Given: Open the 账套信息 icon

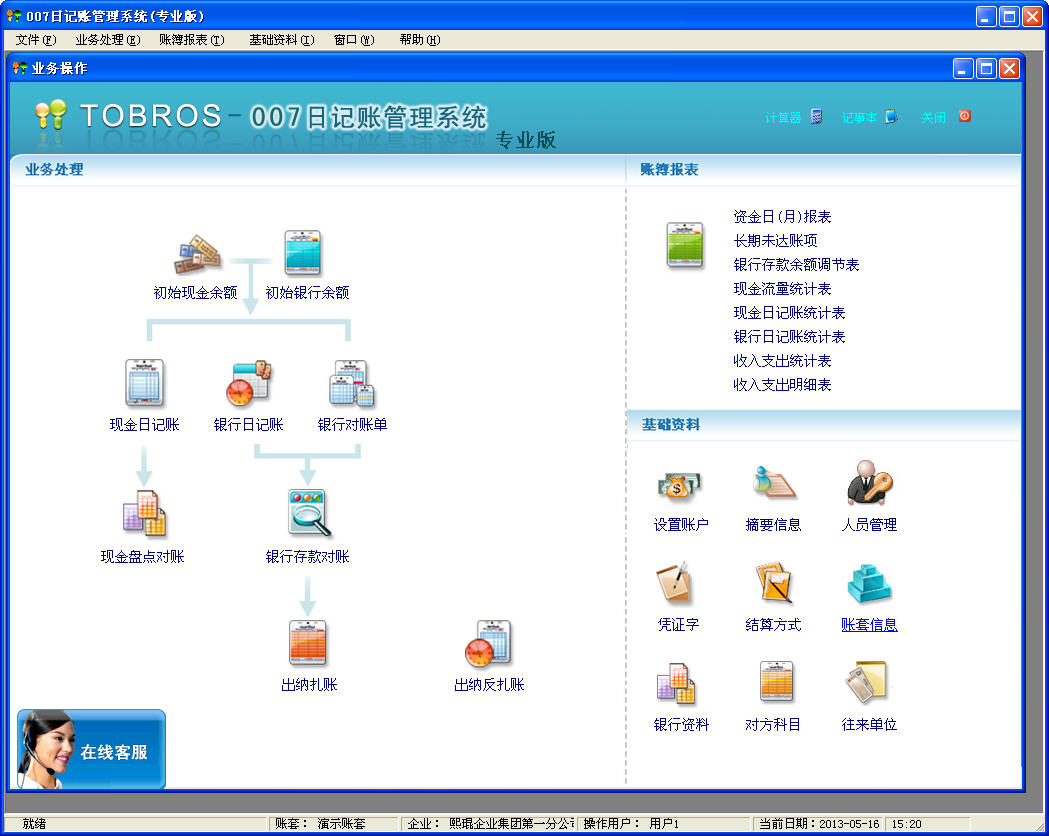Looking at the screenshot, I should point(869,583).
